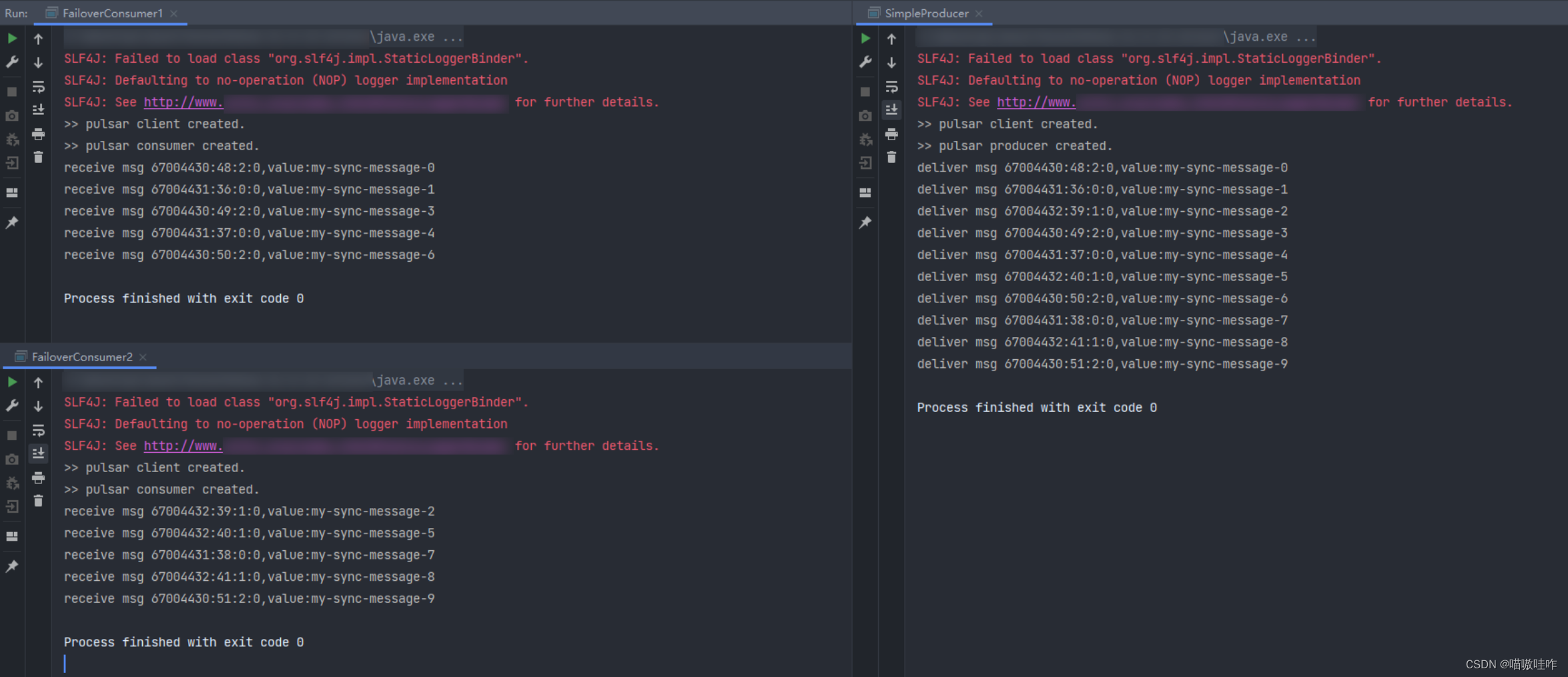Close the FailoverConsumer1 tab
The width and height of the screenshot is (1568, 677).
(173, 13)
